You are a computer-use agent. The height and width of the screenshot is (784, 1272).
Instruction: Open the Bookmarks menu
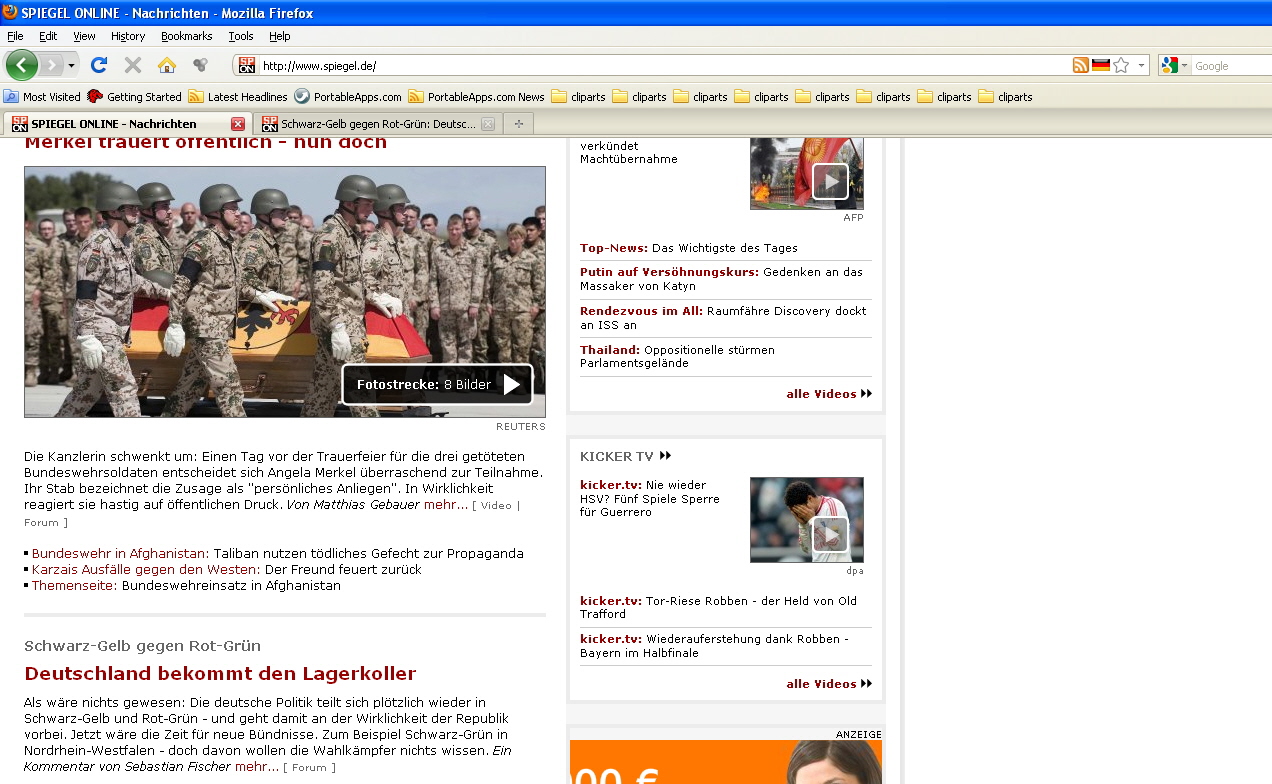tap(186, 36)
